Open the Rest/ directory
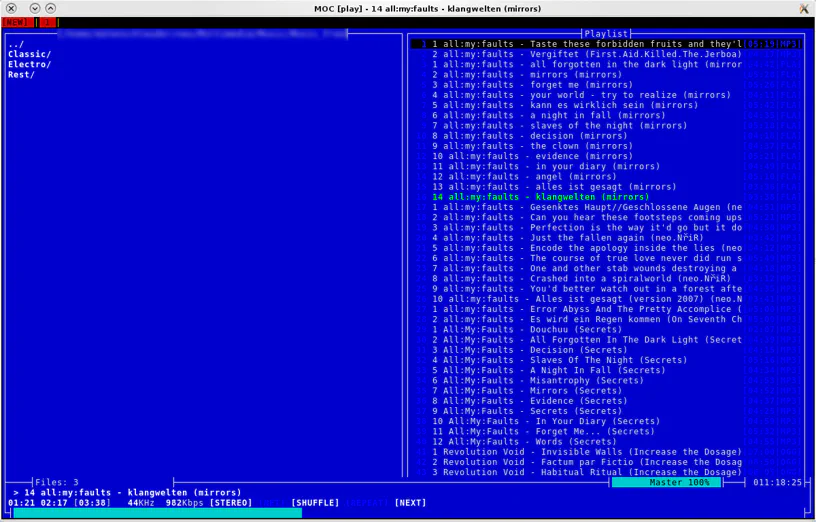The image size is (816, 522). (x=21, y=74)
